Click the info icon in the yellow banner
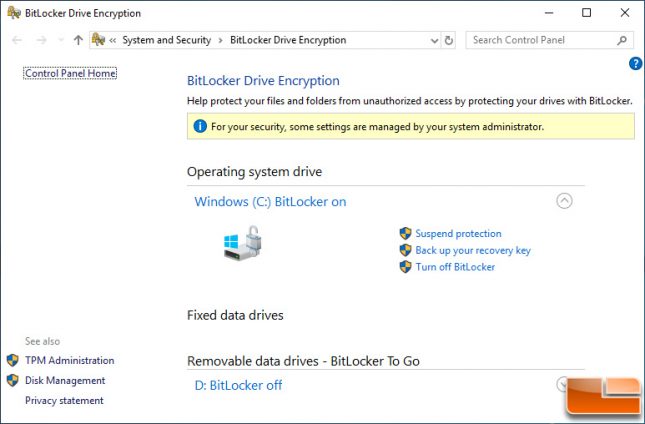The height and width of the screenshot is (424, 645). point(200,126)
